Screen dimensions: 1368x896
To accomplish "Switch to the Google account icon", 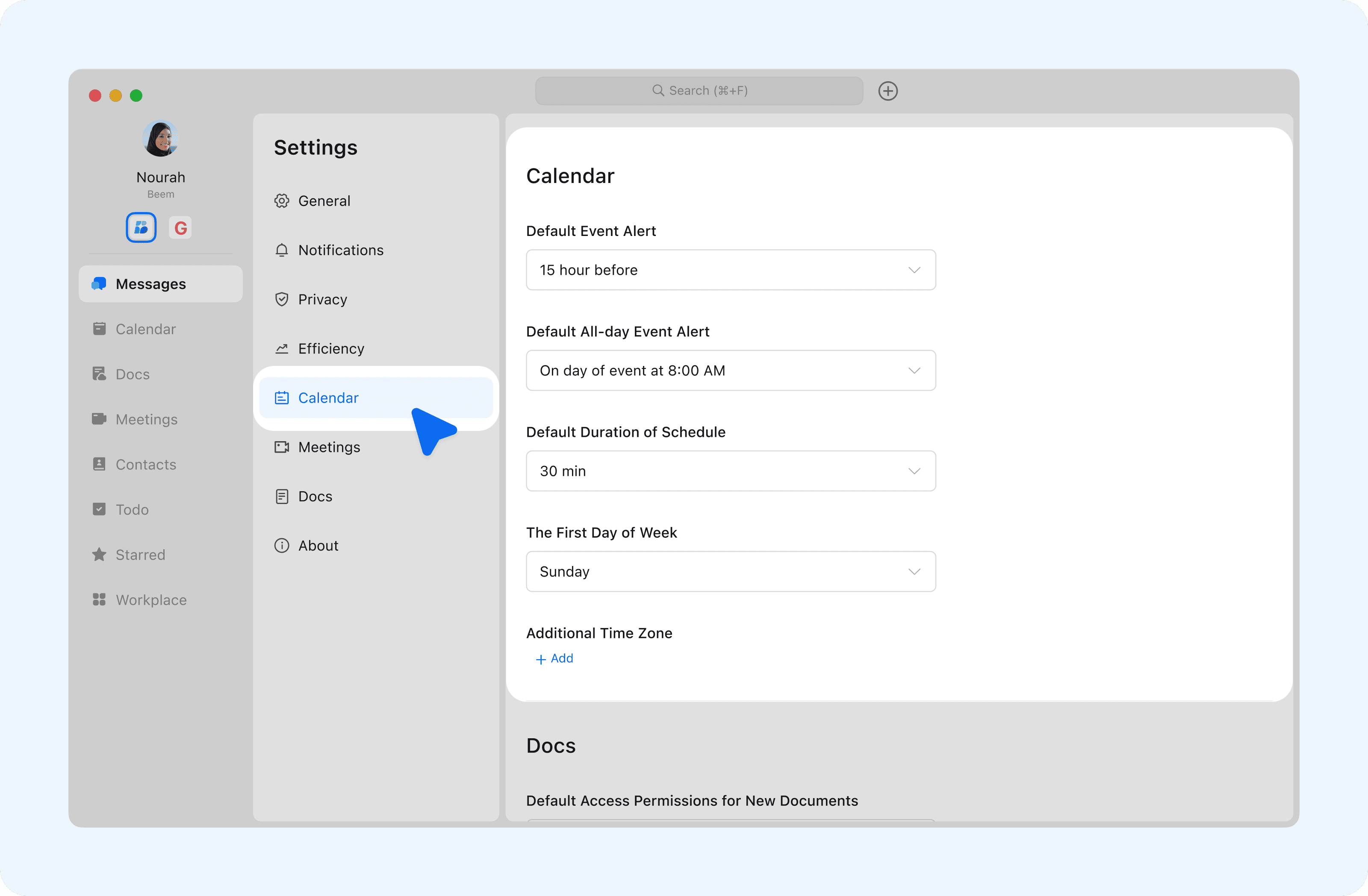I will point(180,227).
